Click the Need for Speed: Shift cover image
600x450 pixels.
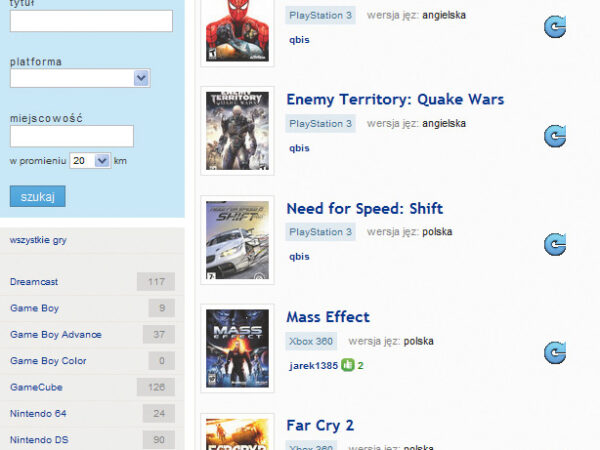(237, 240)
